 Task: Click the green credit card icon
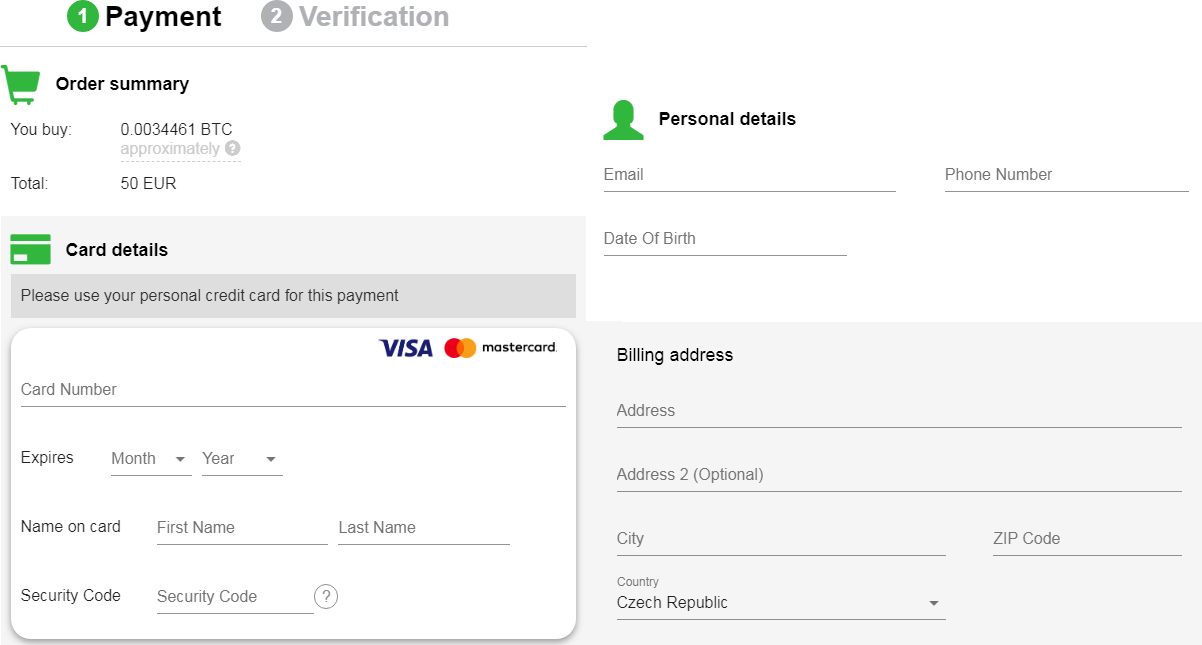click(30, 249)
